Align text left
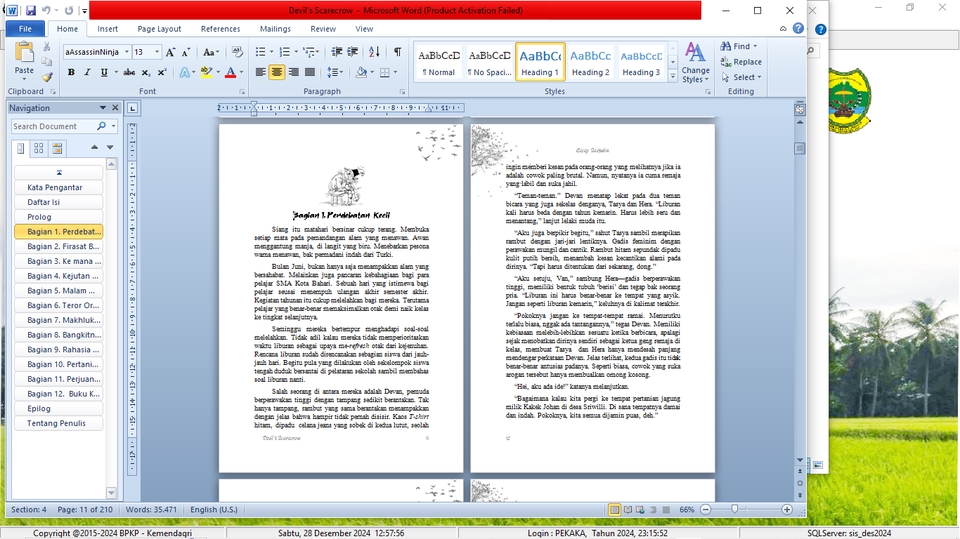Image resolution: width=960 pixels, height=539 pixels. [260, 72]
